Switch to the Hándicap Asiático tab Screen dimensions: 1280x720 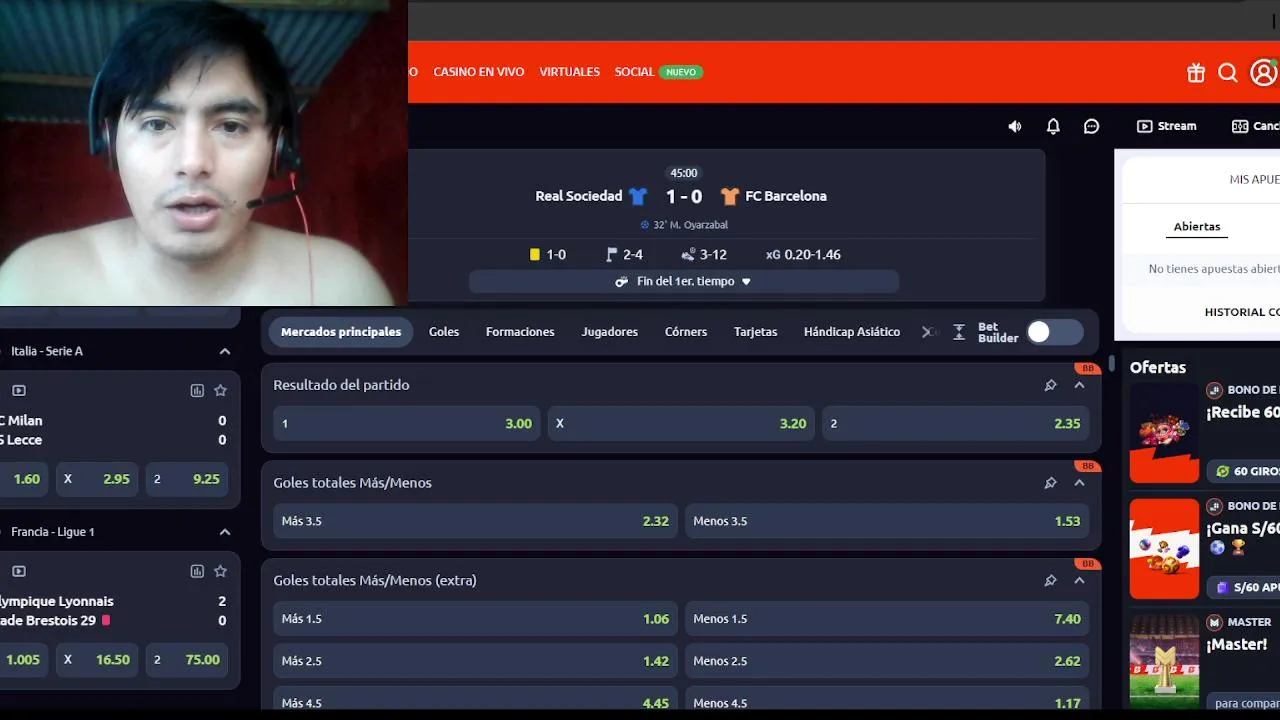(852, 332)
